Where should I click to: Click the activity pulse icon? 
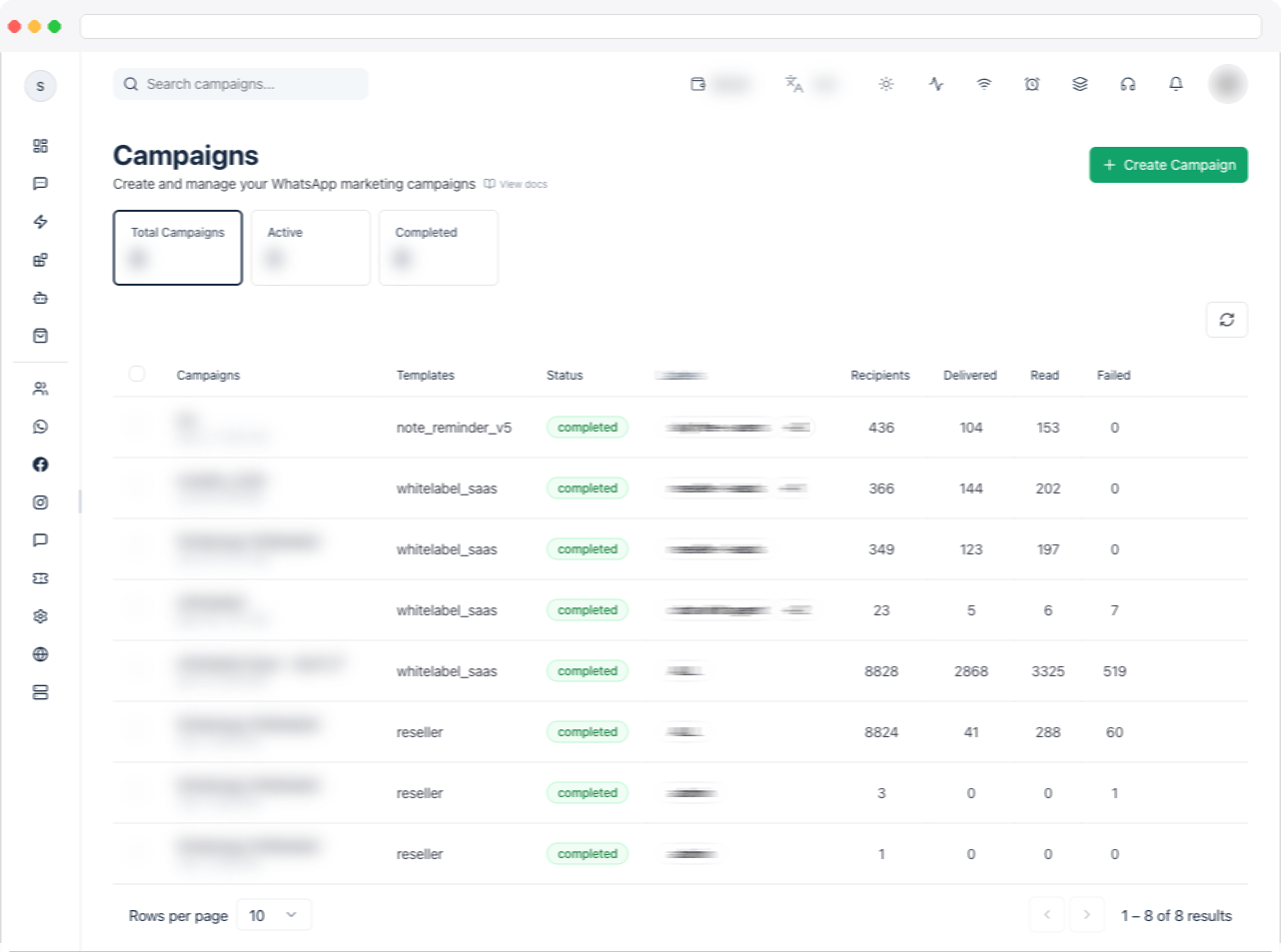point(936,84)
